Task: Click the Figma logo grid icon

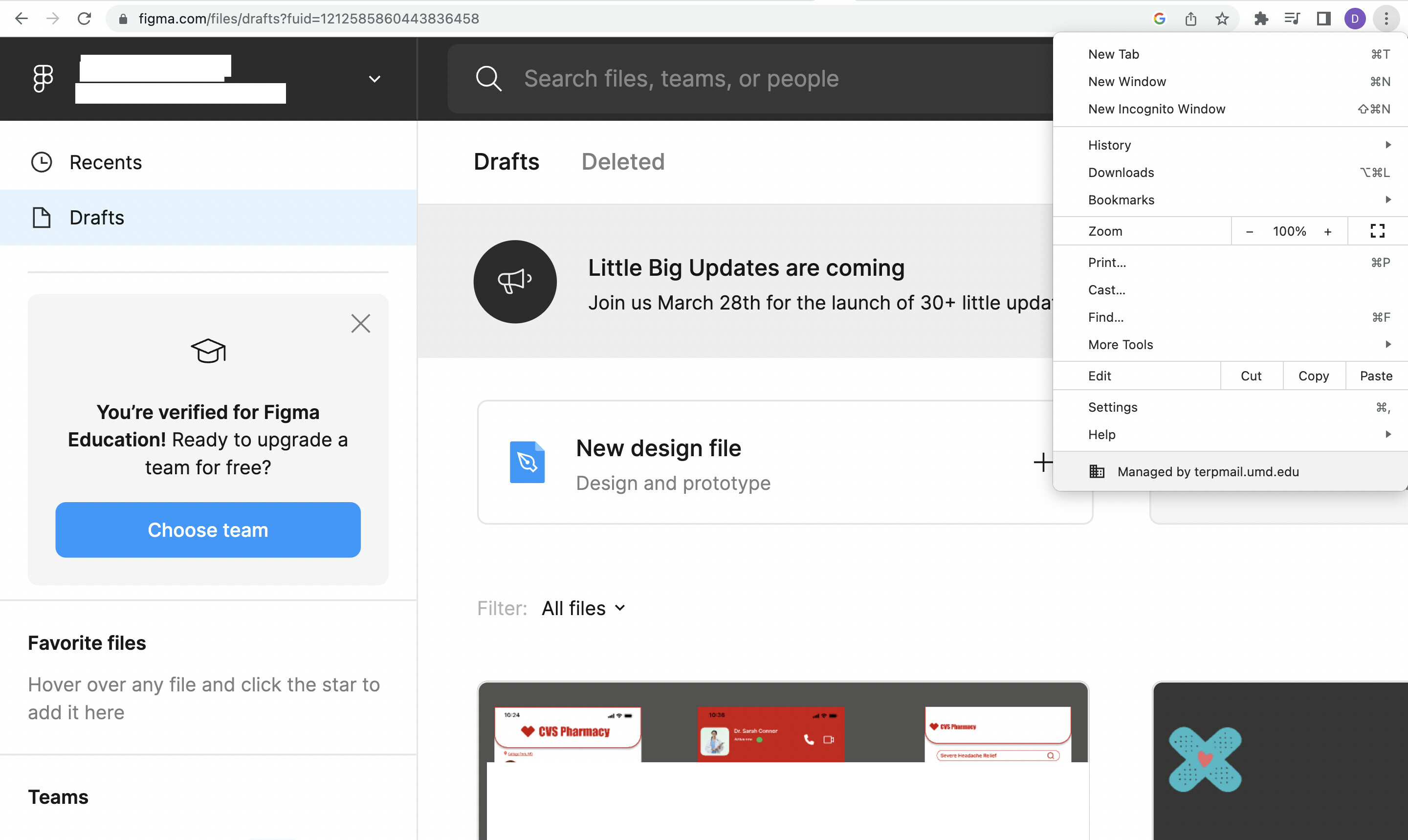Action: click(43, 79)
